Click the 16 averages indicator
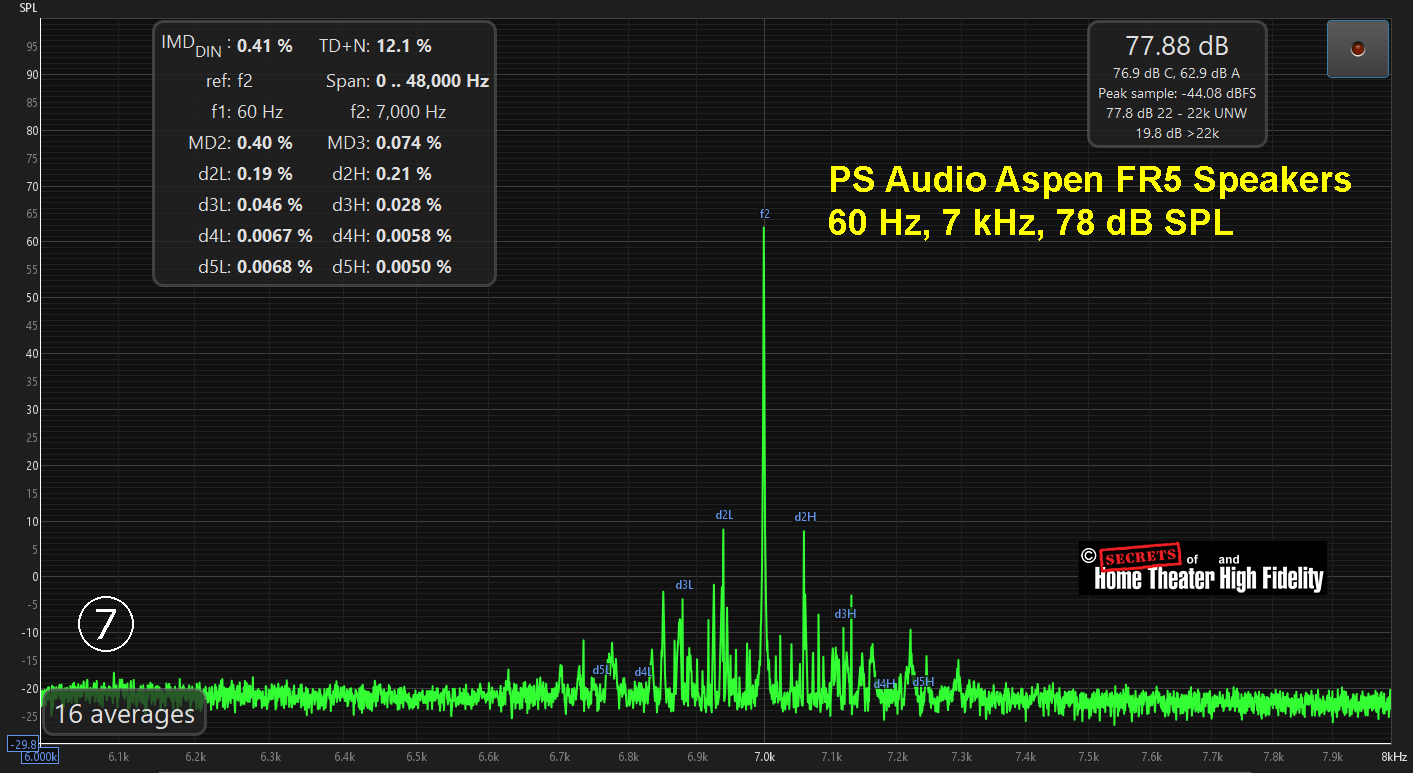Screen dimensions: 1413x773 tap(125, 714)
